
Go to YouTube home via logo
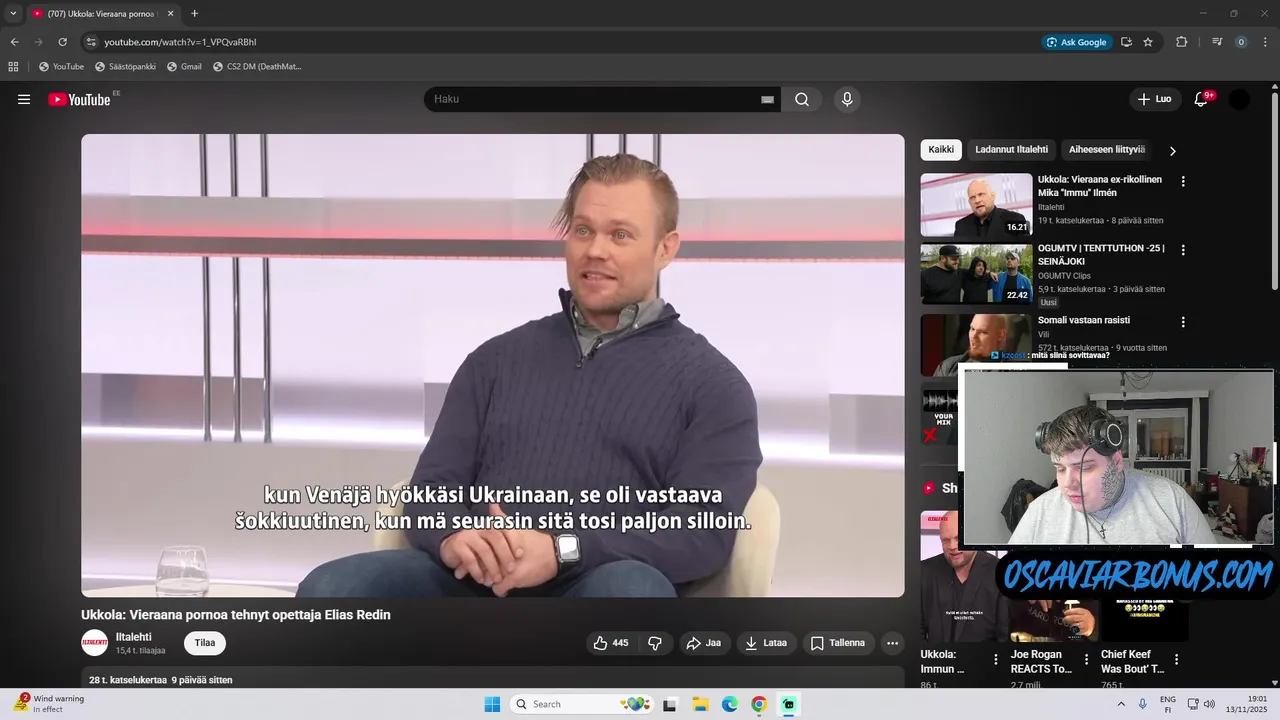pos(79,99)
